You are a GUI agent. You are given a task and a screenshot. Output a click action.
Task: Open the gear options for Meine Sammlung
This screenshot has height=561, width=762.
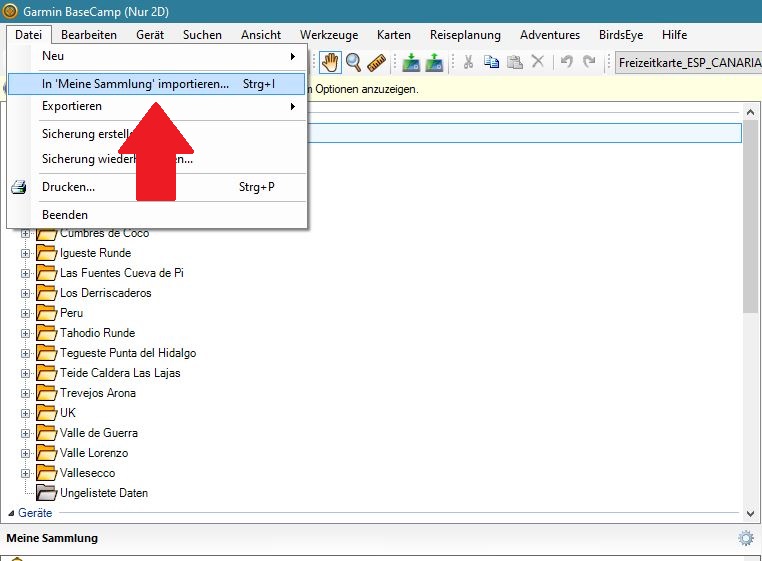click(746, 538)
